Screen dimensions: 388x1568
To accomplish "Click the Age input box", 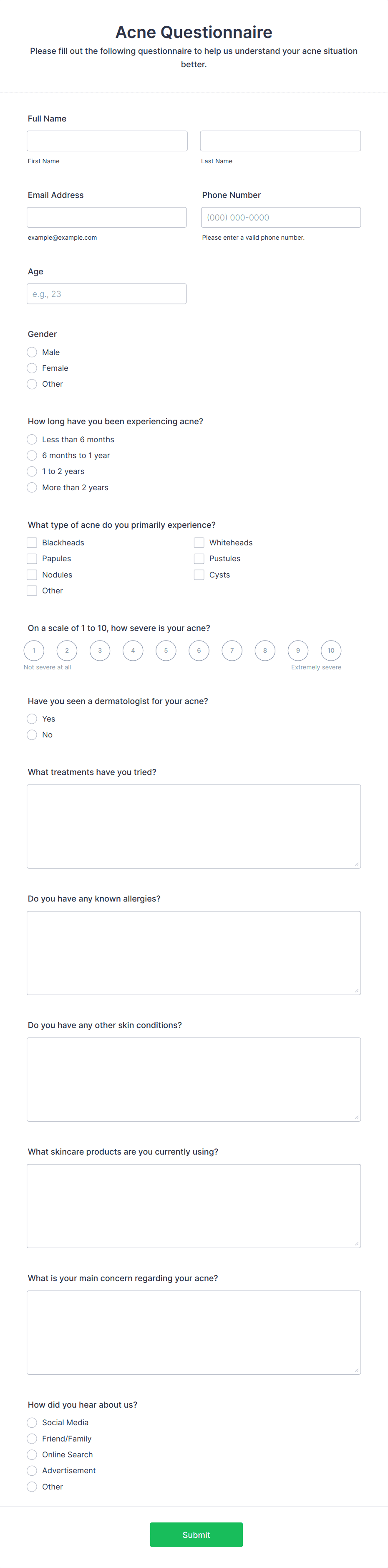I will click(107, 294).
